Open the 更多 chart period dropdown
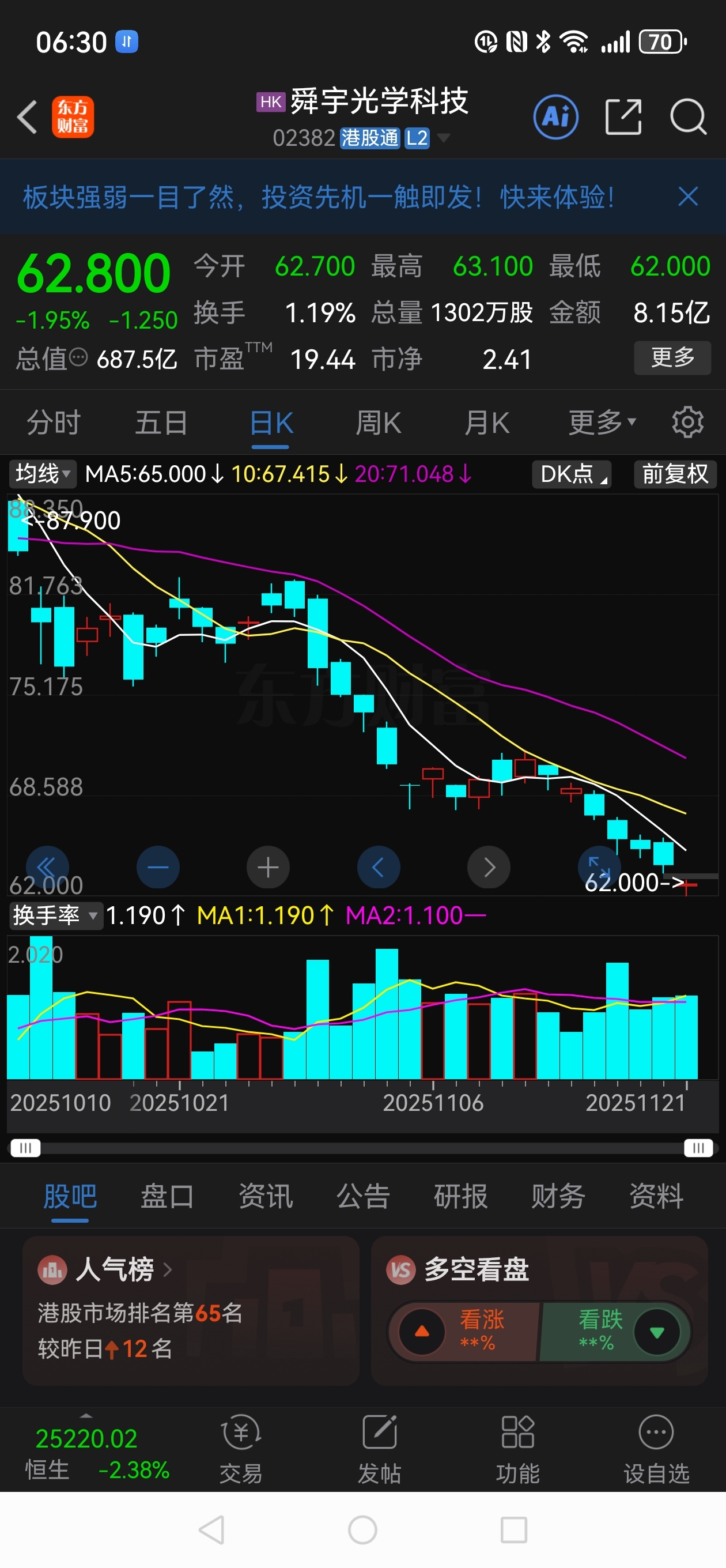The width and height of the screenshot is (726, 1568). (602, 422)
